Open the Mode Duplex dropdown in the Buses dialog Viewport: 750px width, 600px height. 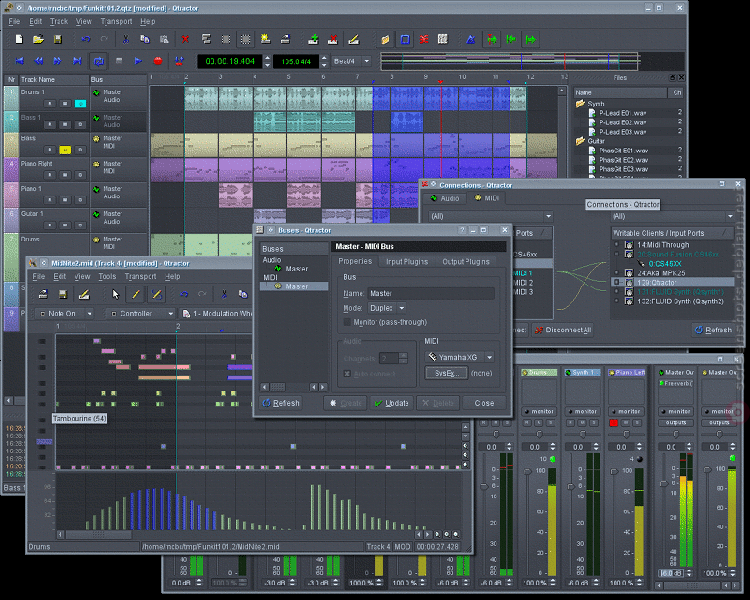coord(387,308)
